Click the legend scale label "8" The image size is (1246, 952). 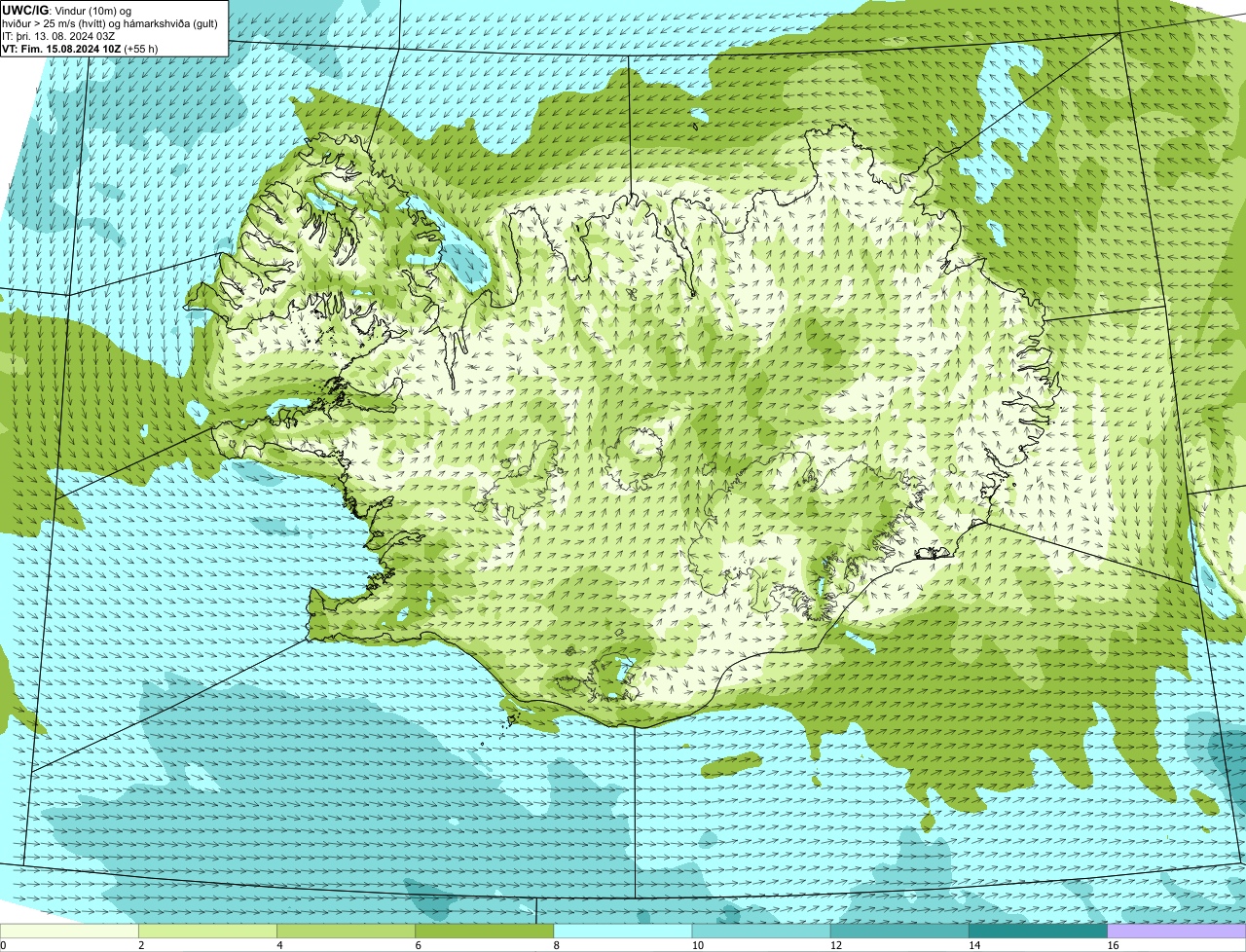coord(556,945)
